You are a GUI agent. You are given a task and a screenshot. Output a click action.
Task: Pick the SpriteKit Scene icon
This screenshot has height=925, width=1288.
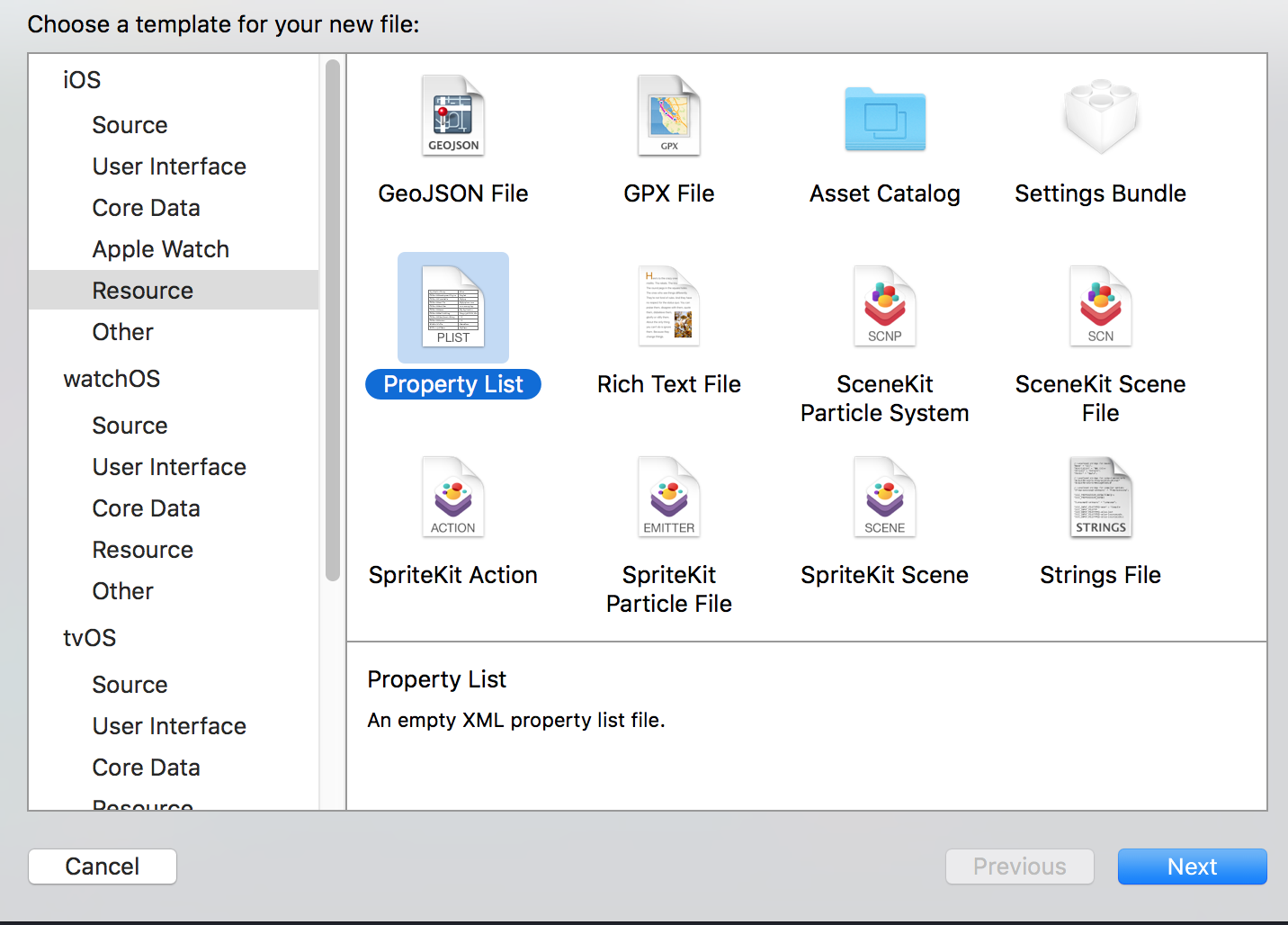[885, 498]
